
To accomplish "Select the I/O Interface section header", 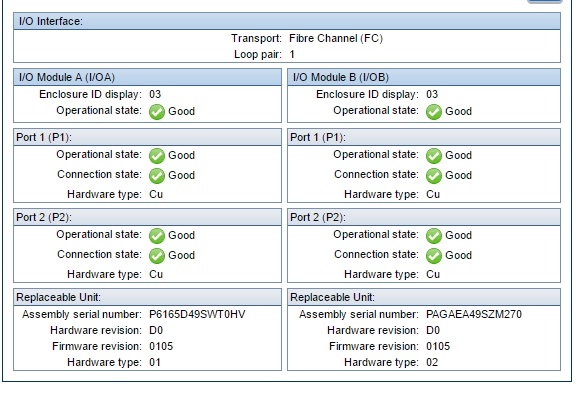I will (x=287, y=21).
